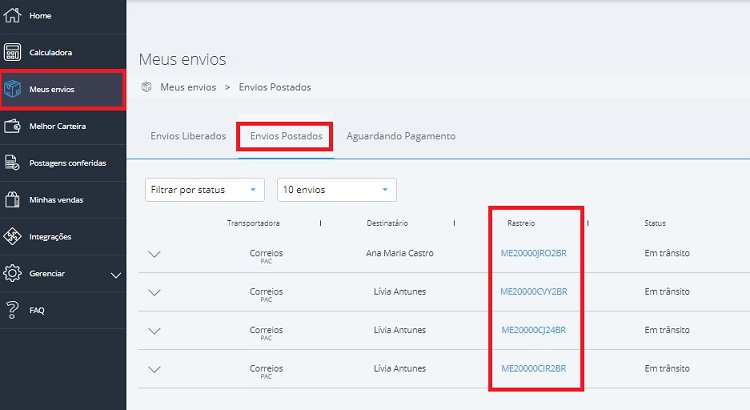Go to Home in sidebar
Viewport: 750px width, 410px height.
tap(40, 16)
